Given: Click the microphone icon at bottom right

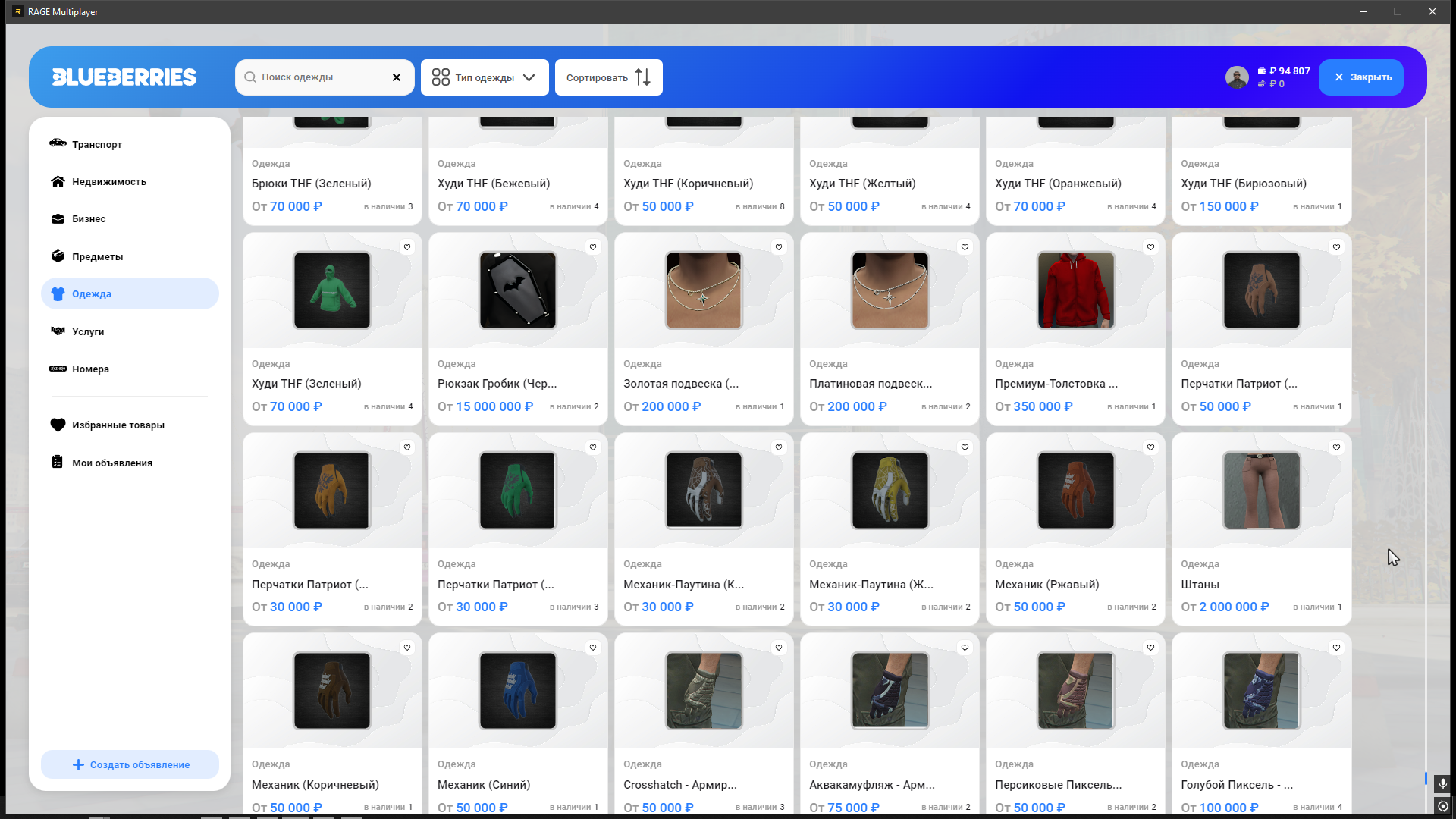Looking at the screenshot, I should (x=1442, y=783).
